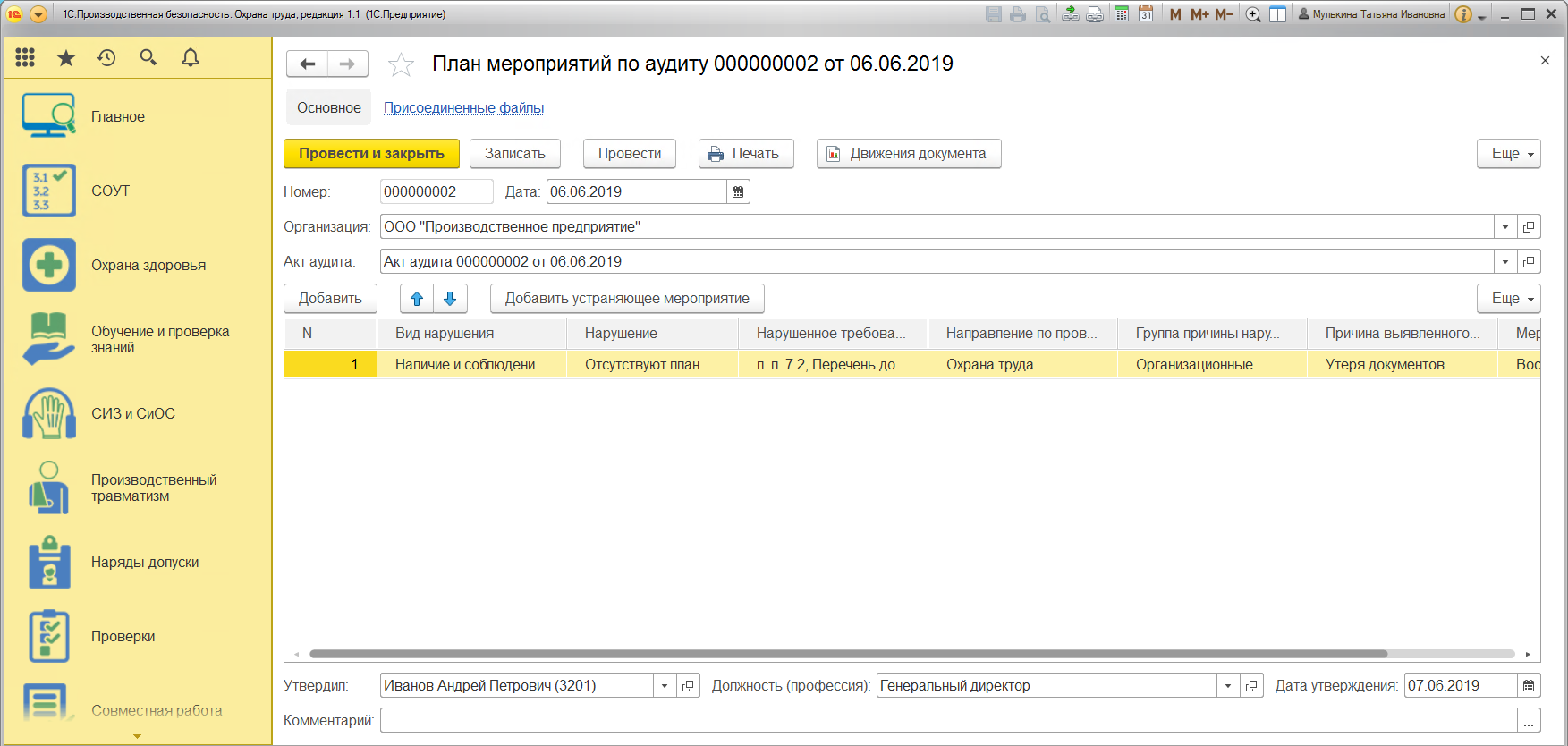
Task: Open the sections menu grid icon
Action: click(x=25, y=58)
